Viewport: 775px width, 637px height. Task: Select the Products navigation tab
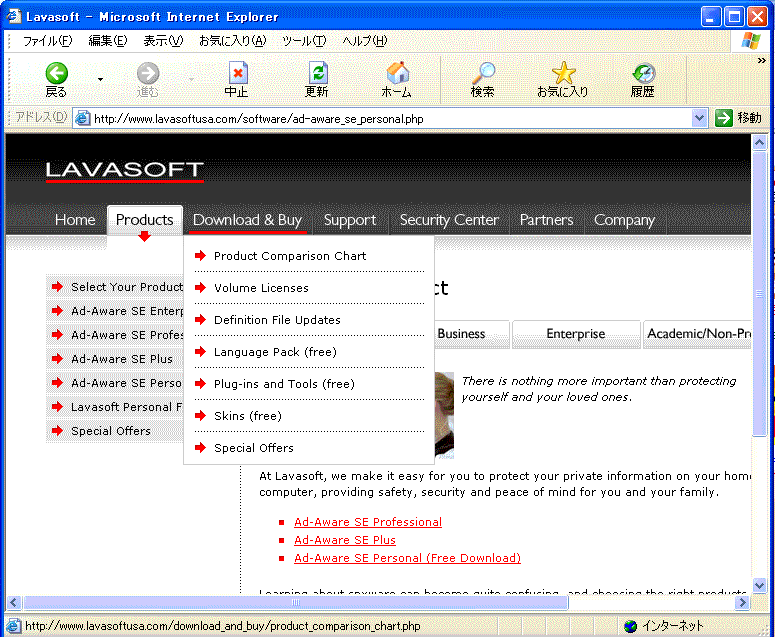(x=144, y=219)
